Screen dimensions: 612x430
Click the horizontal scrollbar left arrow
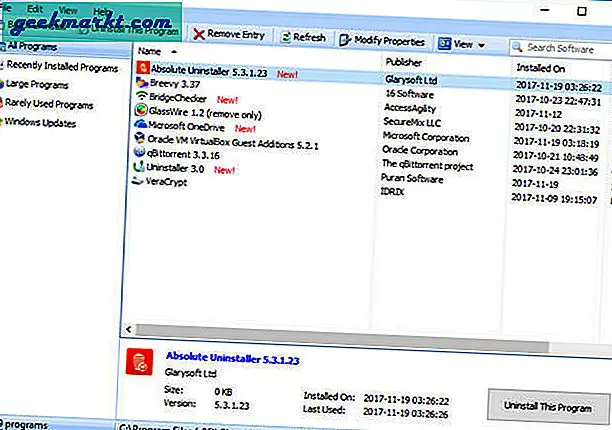point(128,329)
